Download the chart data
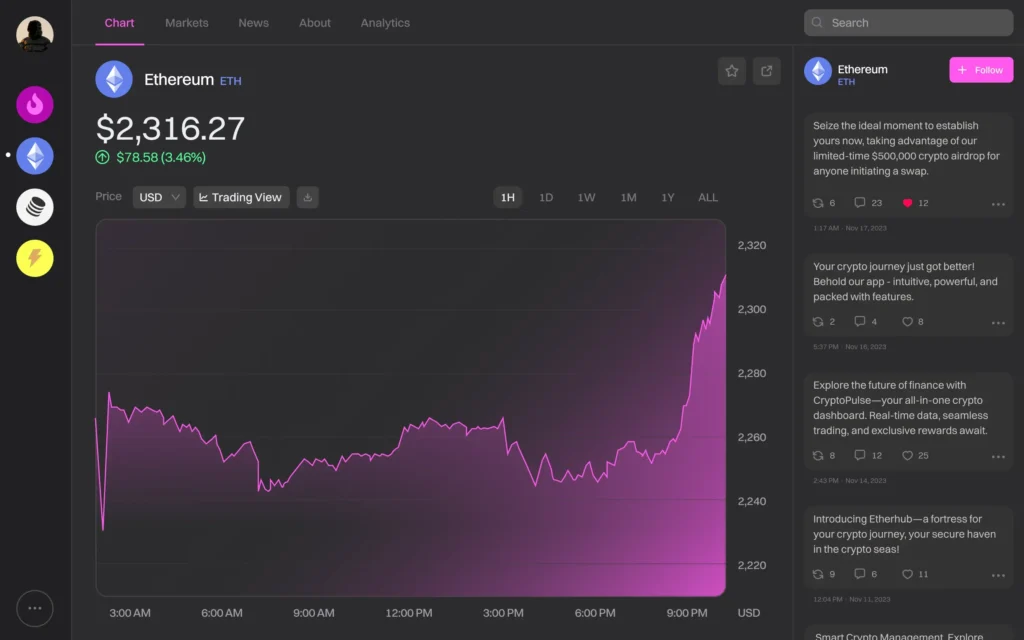Screen dimensions: 1024x640 point(308,197)
